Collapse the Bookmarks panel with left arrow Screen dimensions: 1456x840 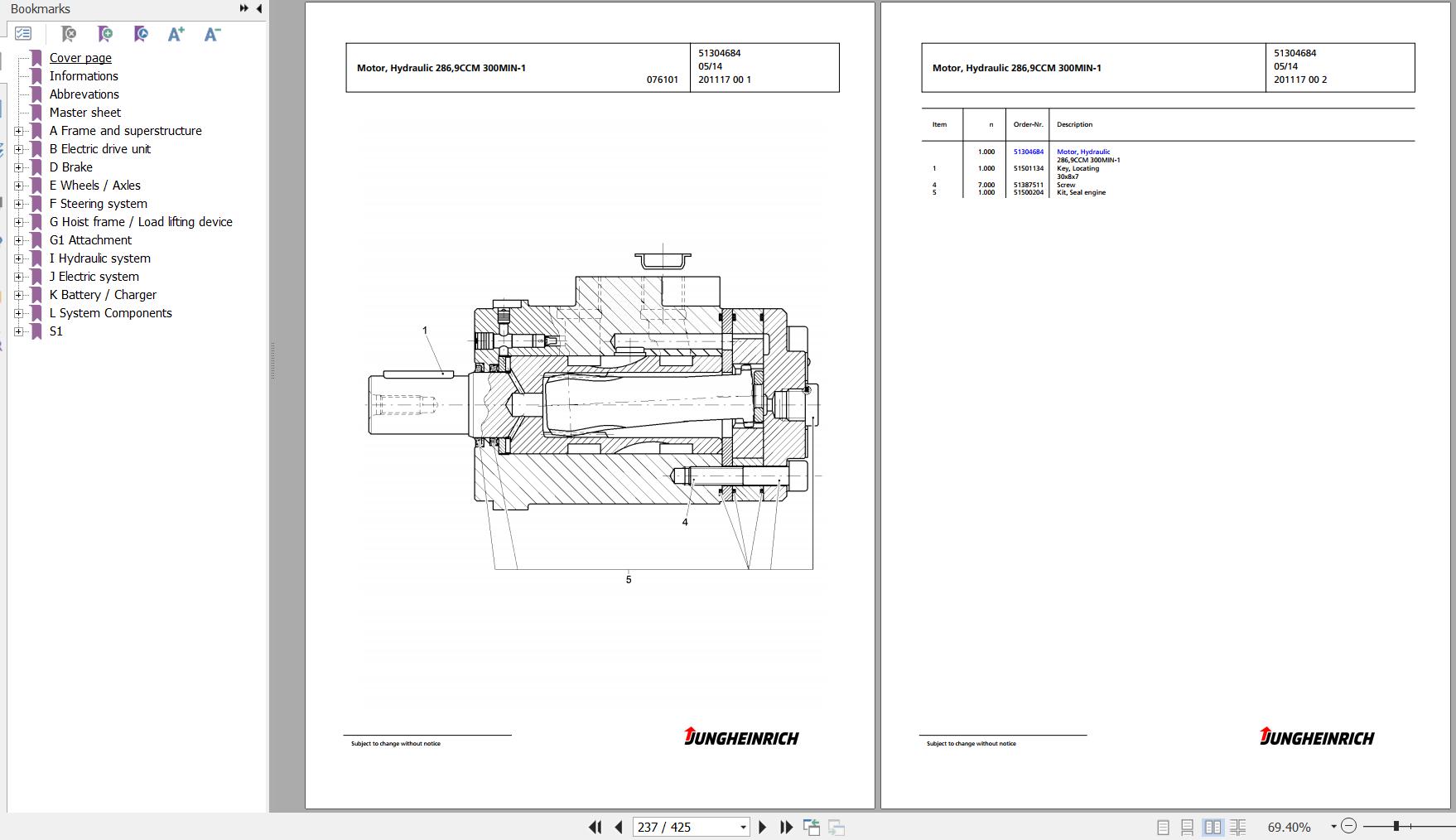(x=259, y=8)
